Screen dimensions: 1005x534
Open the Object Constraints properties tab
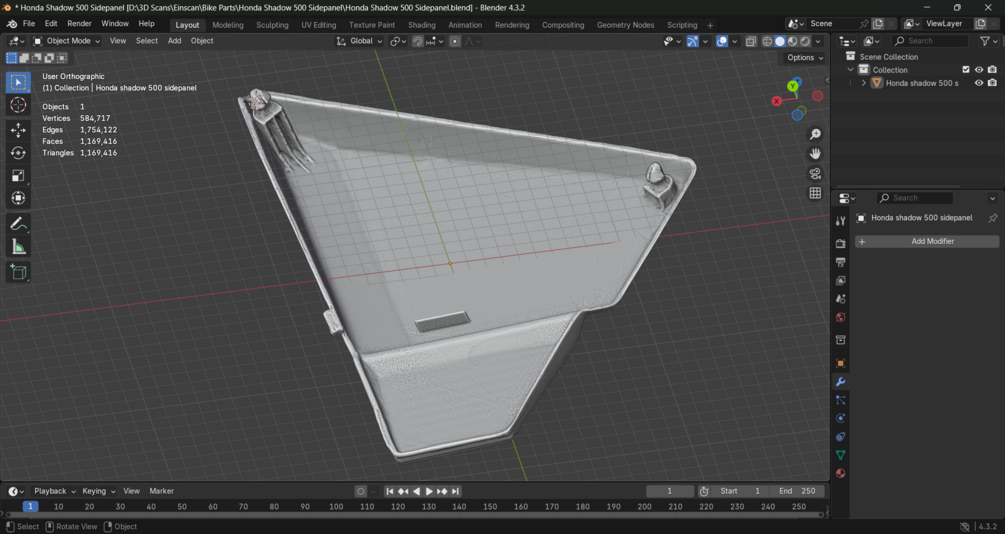[x=840, y=437]
